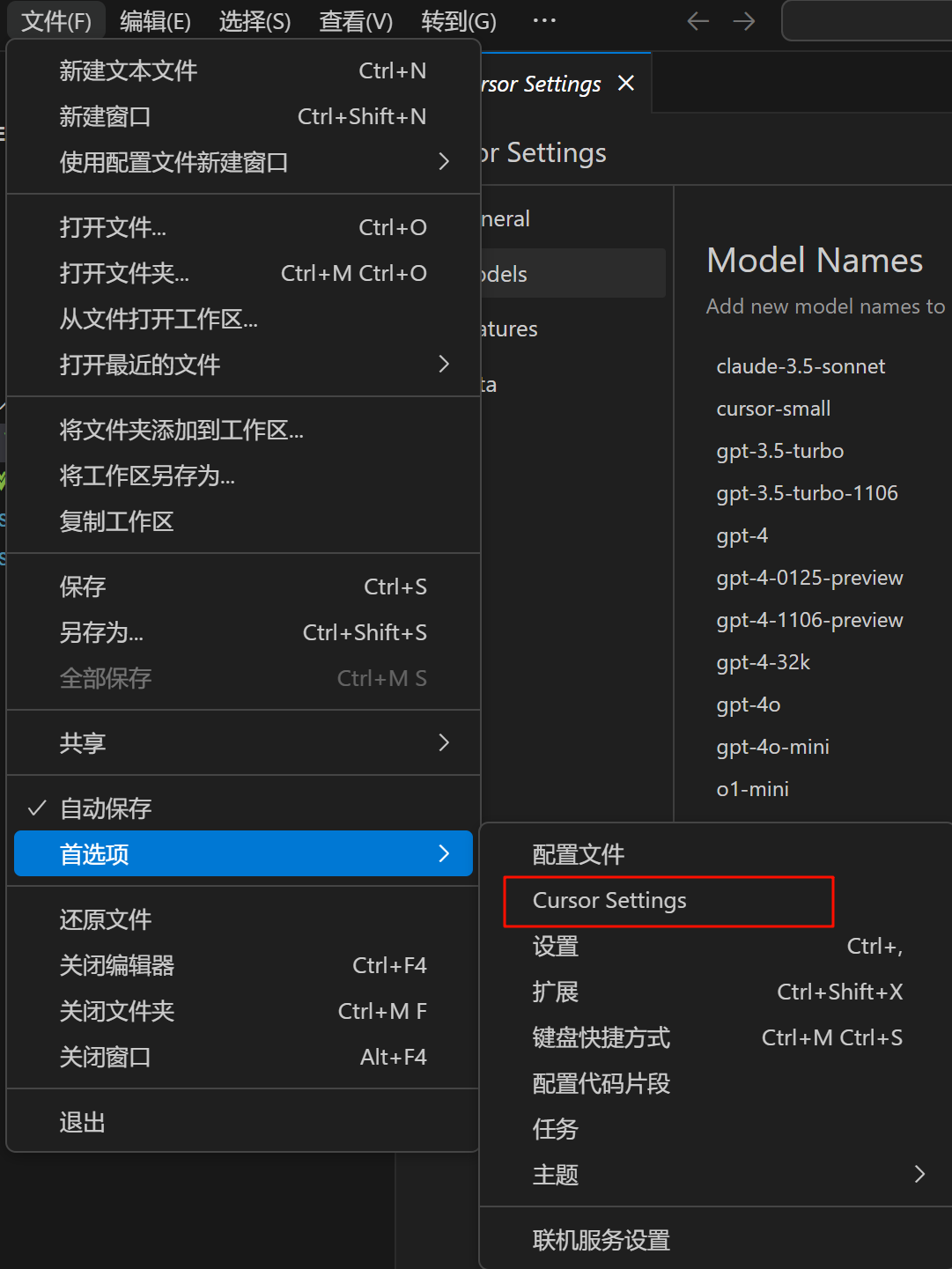Choose 新建窗口 menu entry
Viewport: 952px width, 1269px height.
(x=243, y=116)
